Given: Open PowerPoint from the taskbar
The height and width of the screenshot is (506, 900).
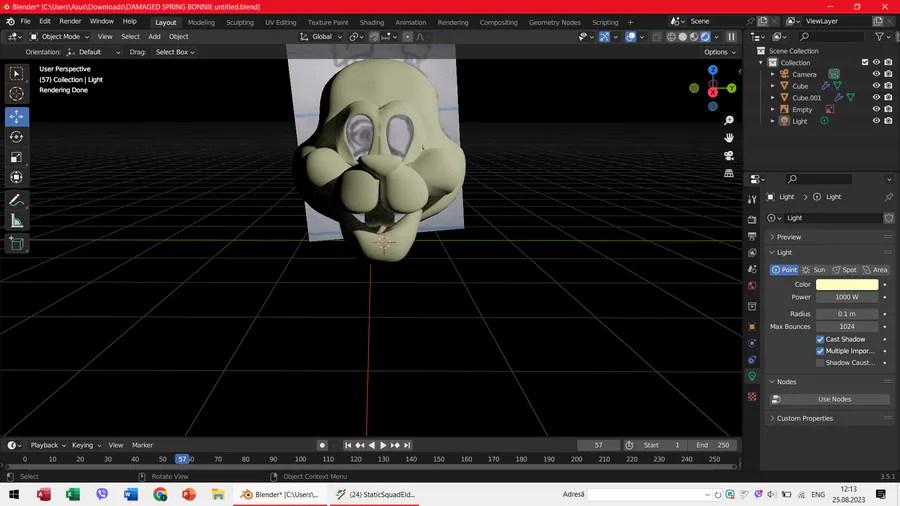Looking at the screenshot, I should [x=189, y=494].
